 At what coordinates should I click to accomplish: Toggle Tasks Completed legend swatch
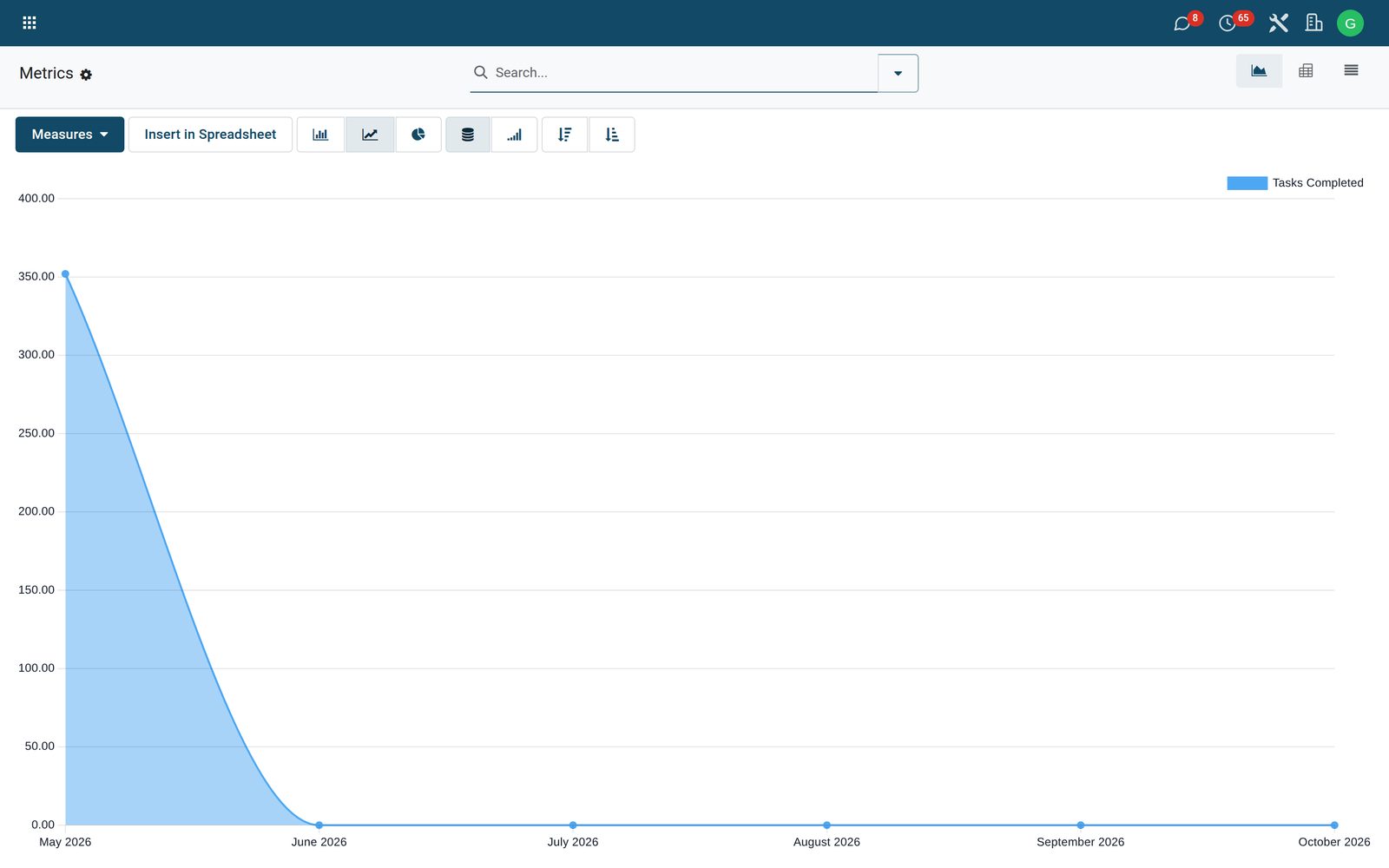(1247, 183)
